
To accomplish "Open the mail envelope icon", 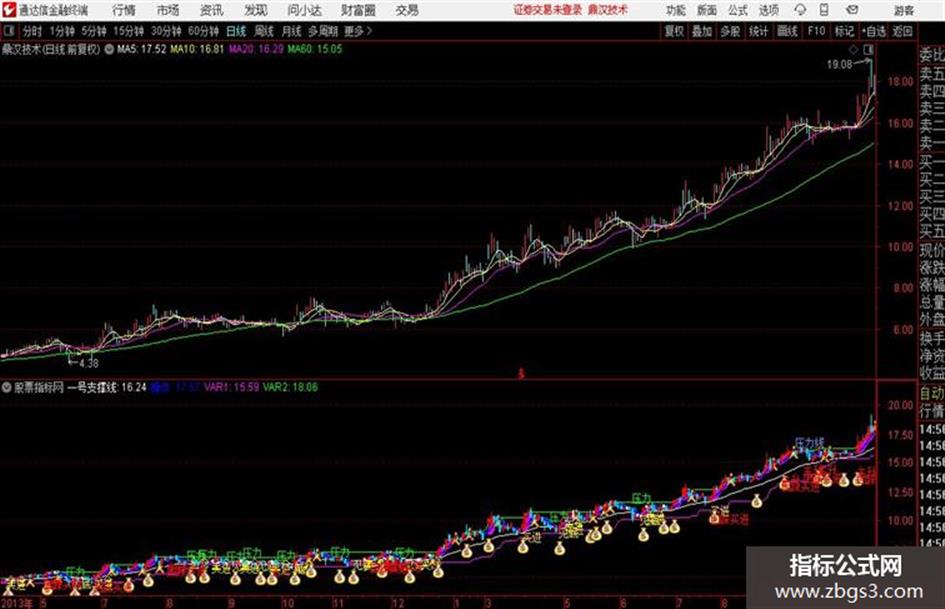I will (852, 10).
